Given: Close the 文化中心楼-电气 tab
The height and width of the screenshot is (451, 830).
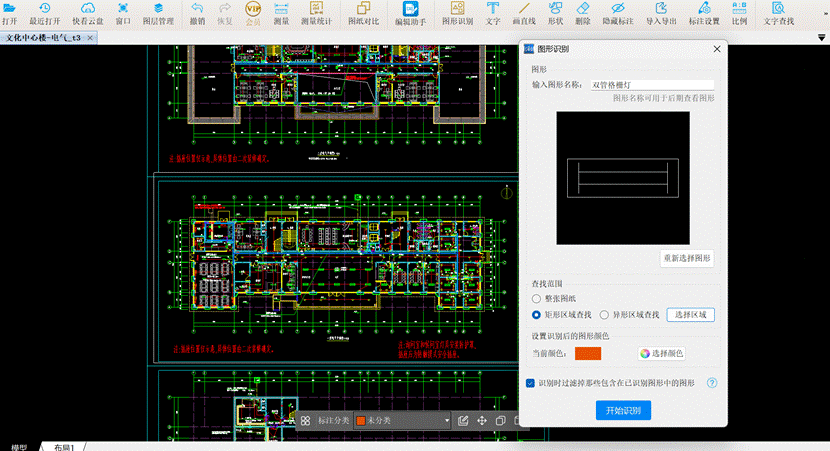Looking at the screenshot, I should [x=90, y=38].
